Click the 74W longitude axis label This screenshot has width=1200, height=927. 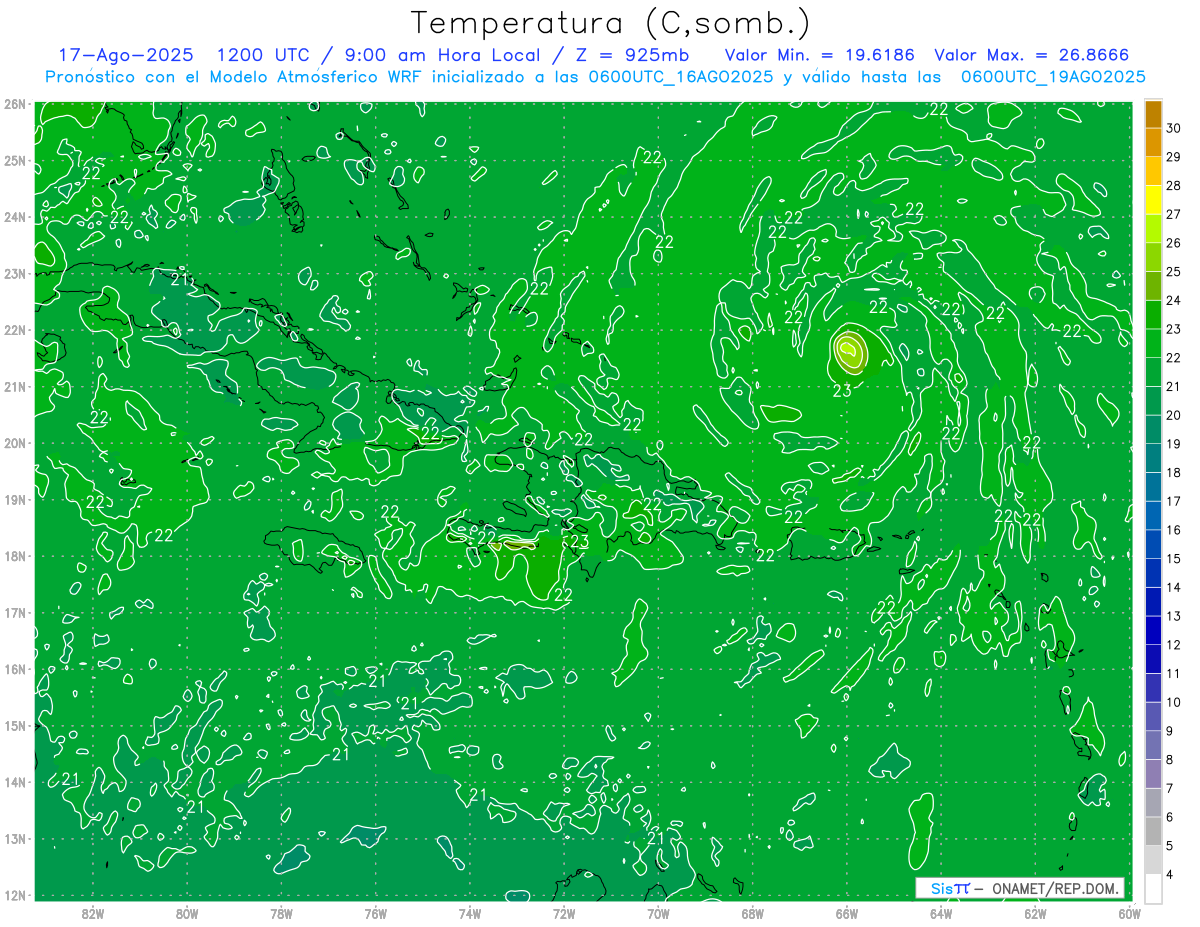469,912
